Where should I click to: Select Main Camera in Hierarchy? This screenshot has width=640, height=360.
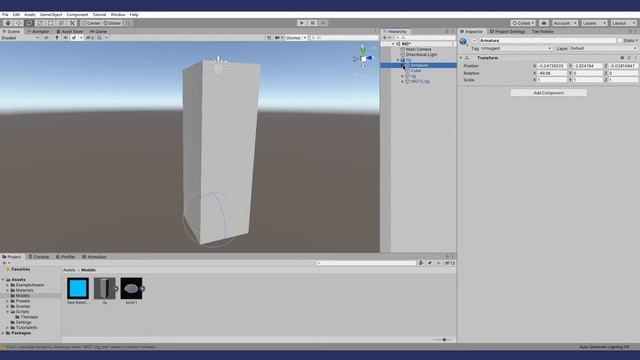pyautogui.click(x=418, y=49)
